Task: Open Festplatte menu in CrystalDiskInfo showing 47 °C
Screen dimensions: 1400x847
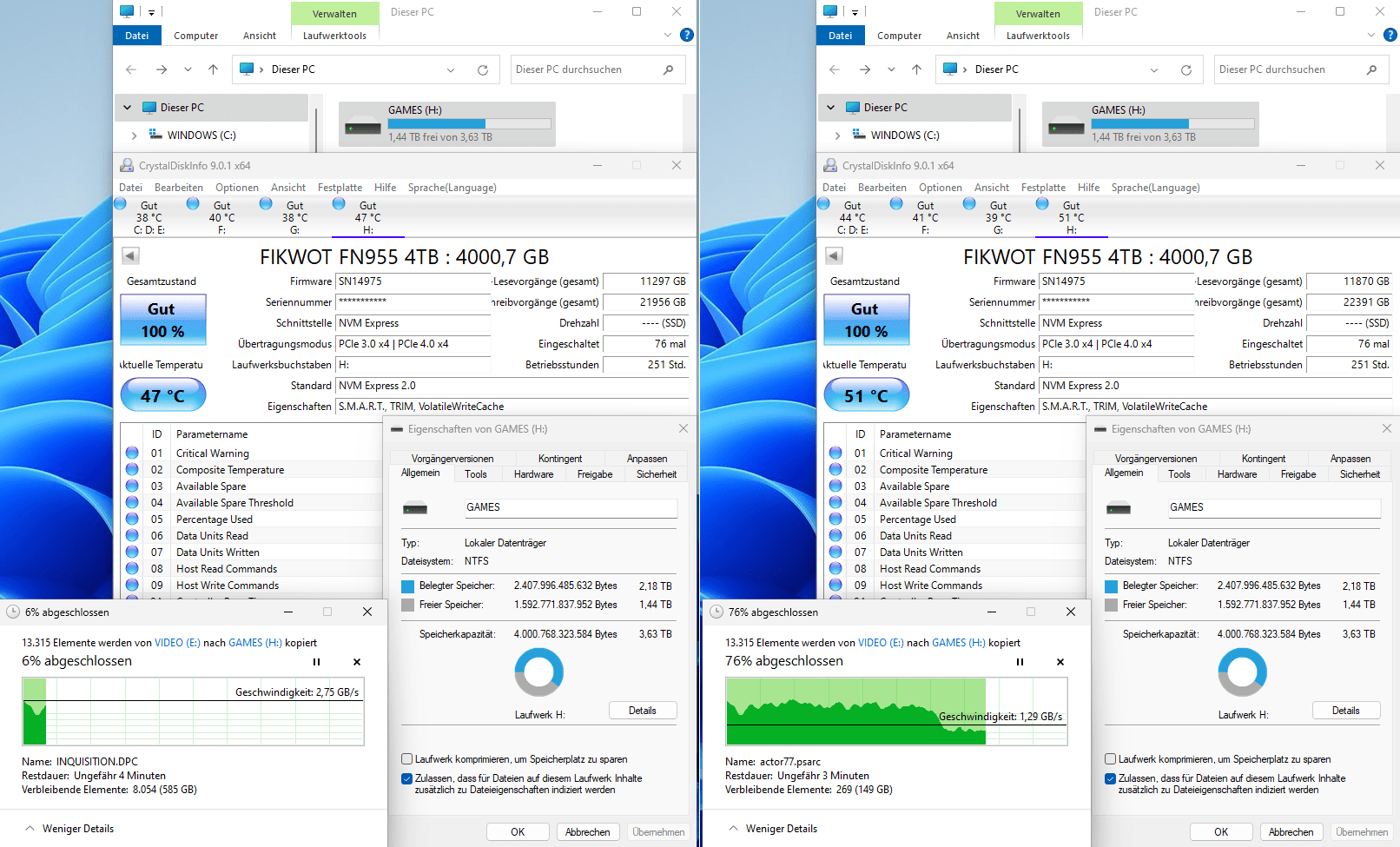Action: click(x=340, y=188)
